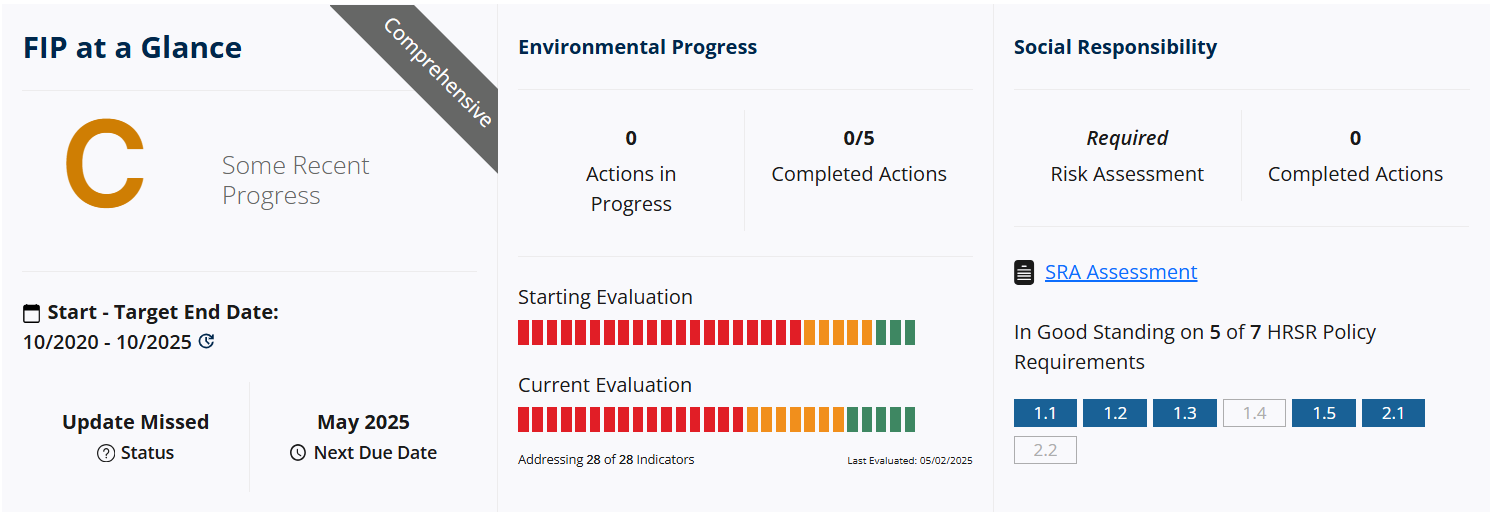Click the question mark Status icon
The width and height of the screenshot is (1490, 517).
coord(106,453)
